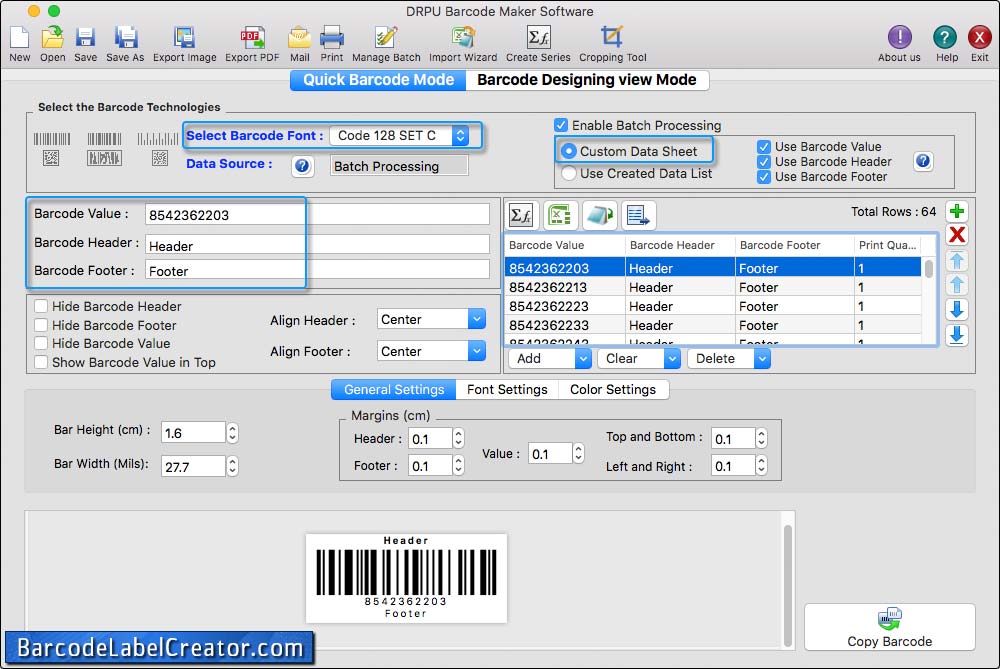Check Hide Barcode Footer

[41, 325]
